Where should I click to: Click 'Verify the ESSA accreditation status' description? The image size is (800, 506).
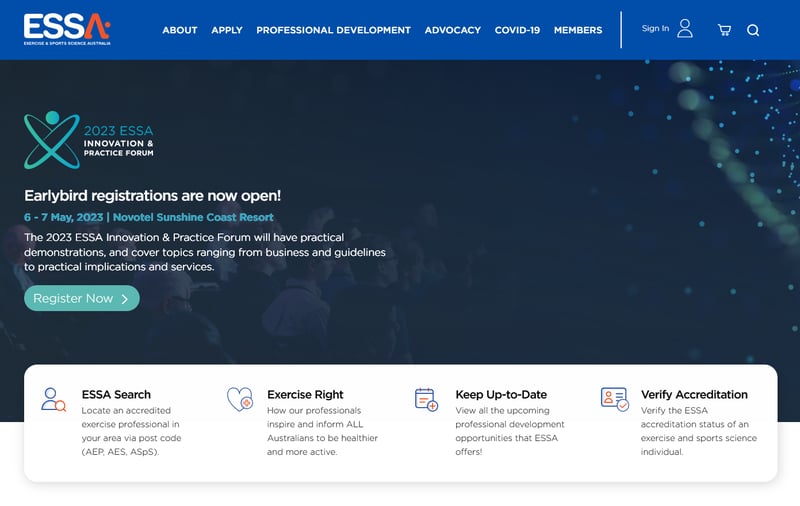698,431
